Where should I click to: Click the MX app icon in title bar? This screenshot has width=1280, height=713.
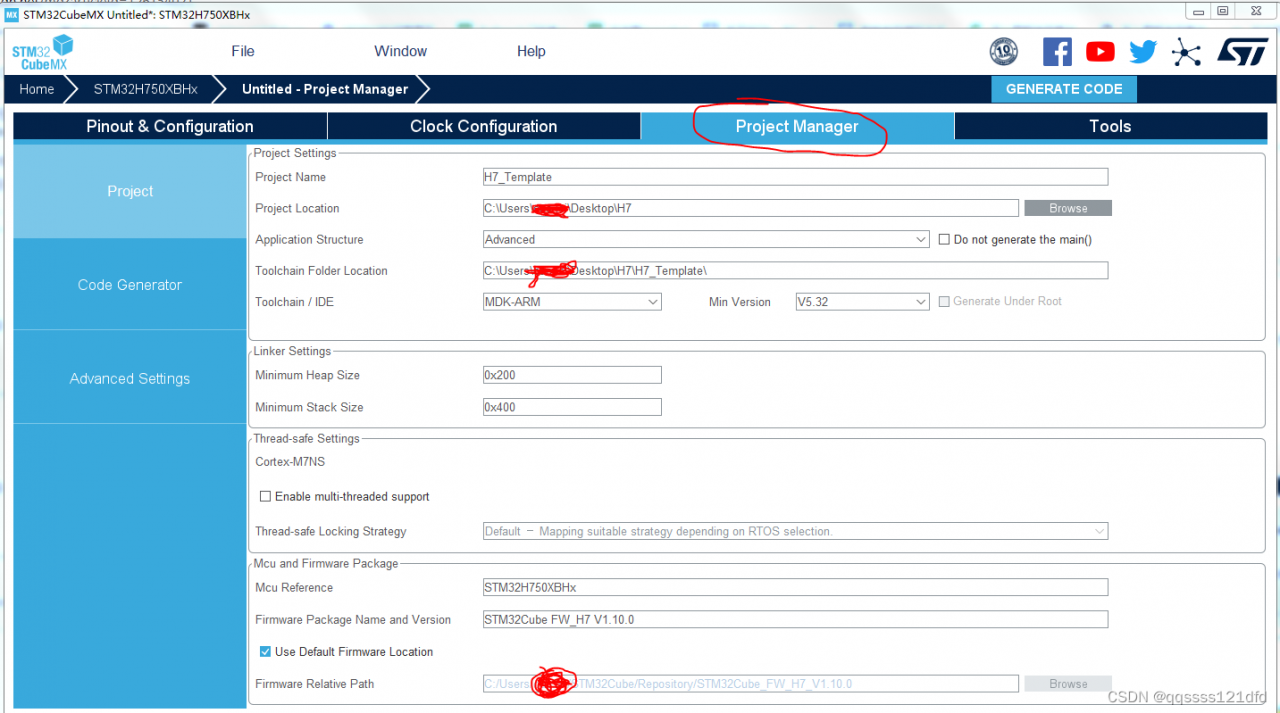[12, 14]
